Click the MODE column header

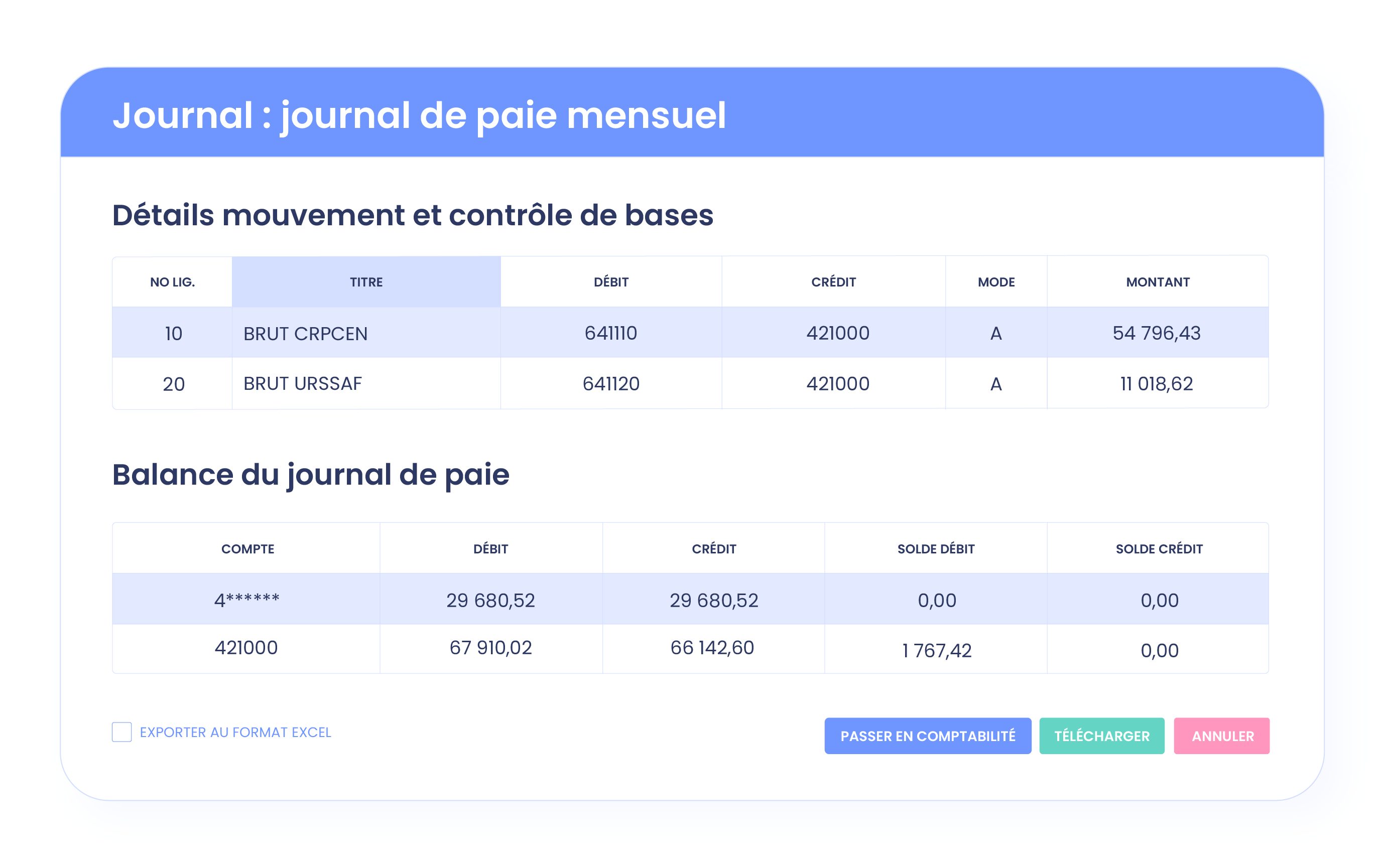995,282
